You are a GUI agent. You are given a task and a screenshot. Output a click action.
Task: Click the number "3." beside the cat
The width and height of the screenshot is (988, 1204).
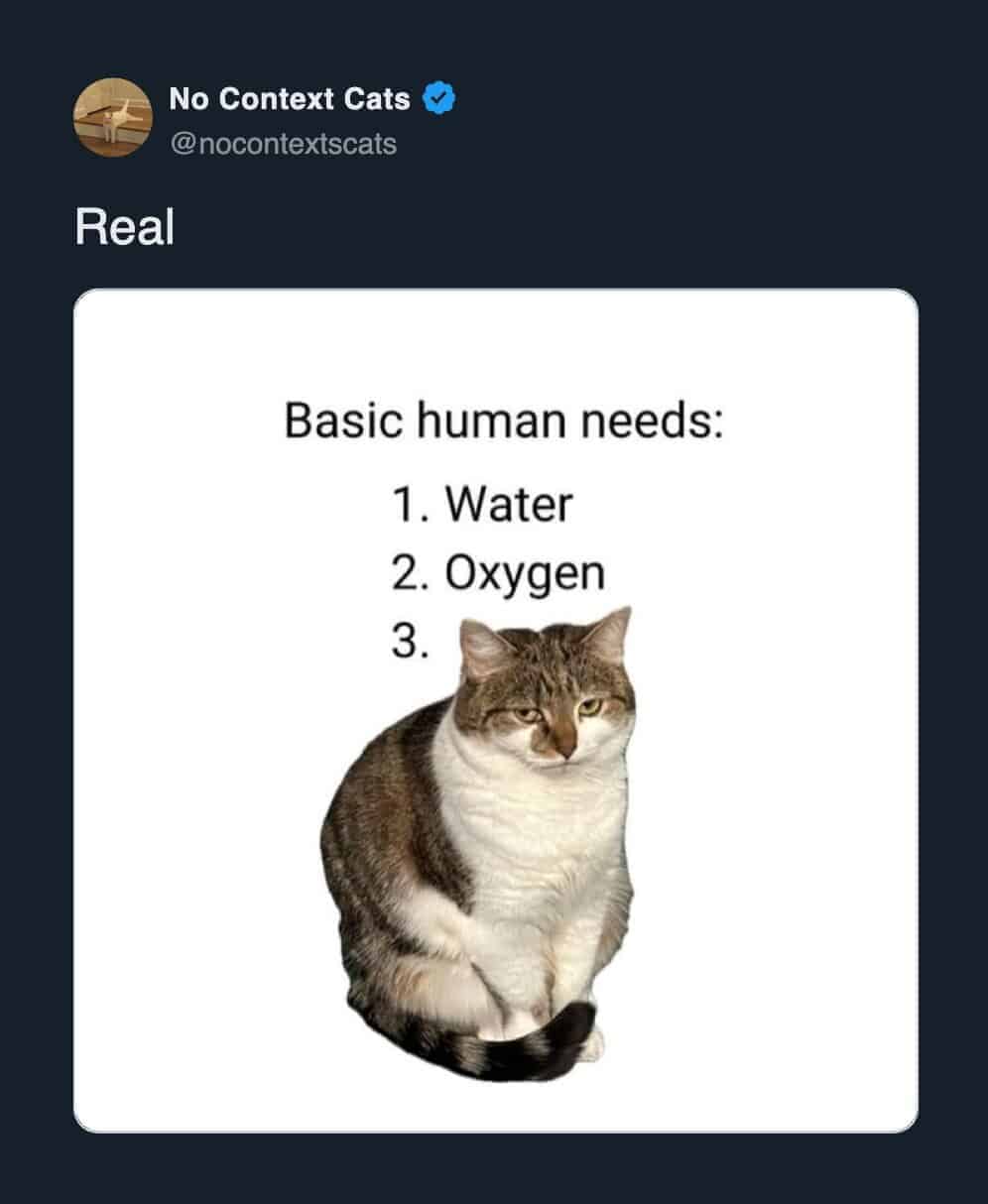(x=410, y=642)
